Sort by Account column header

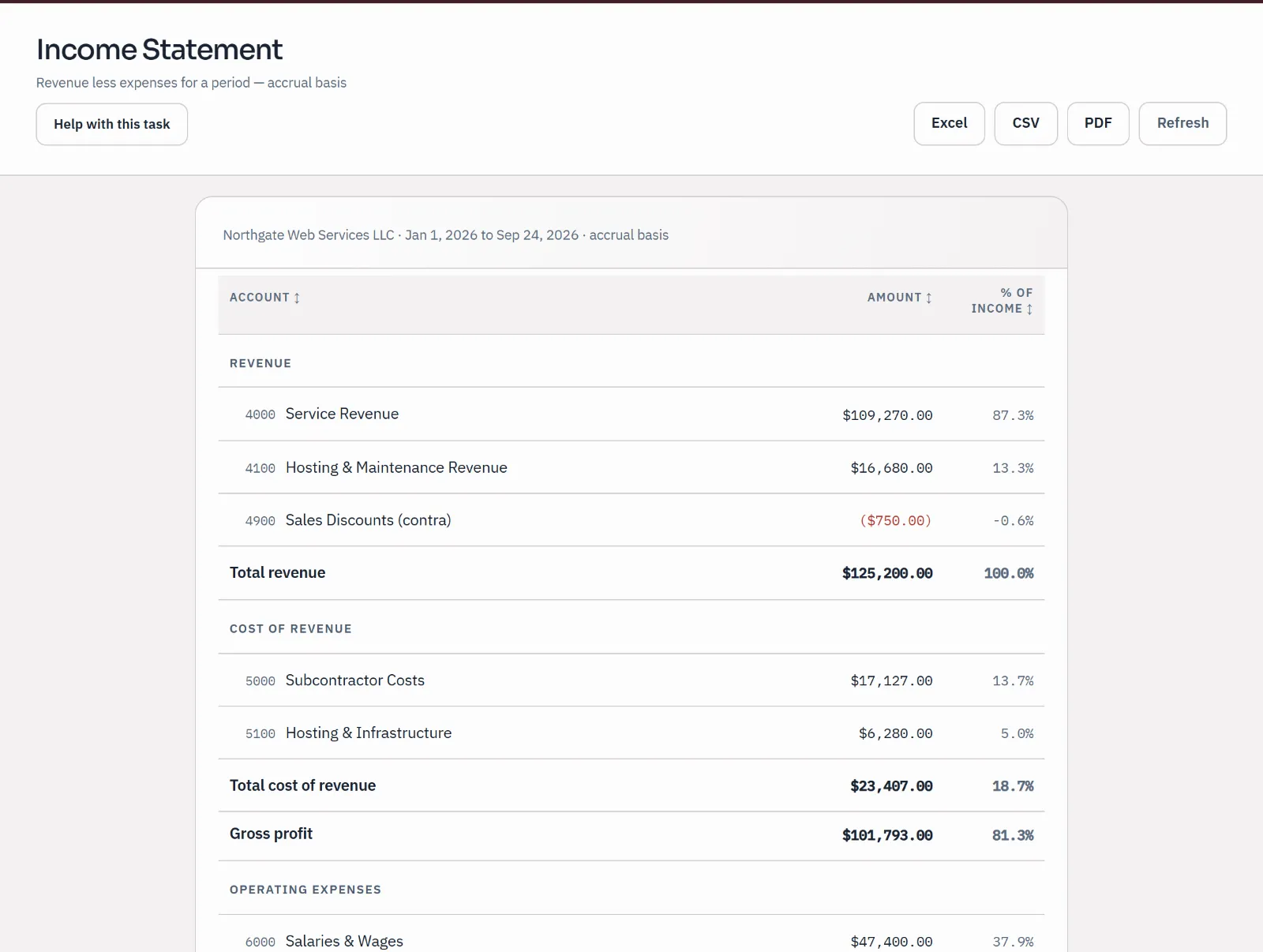264,298
